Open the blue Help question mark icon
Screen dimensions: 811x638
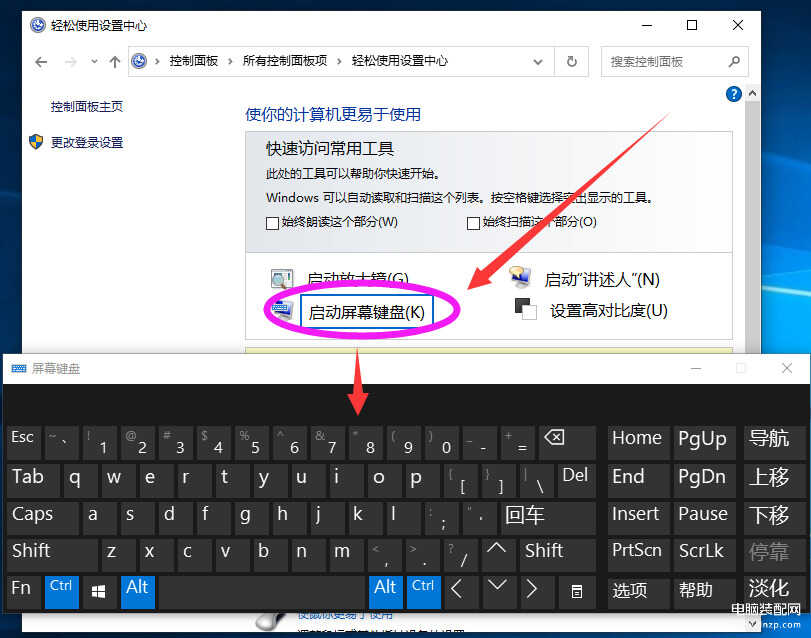[x=733, y=94]
